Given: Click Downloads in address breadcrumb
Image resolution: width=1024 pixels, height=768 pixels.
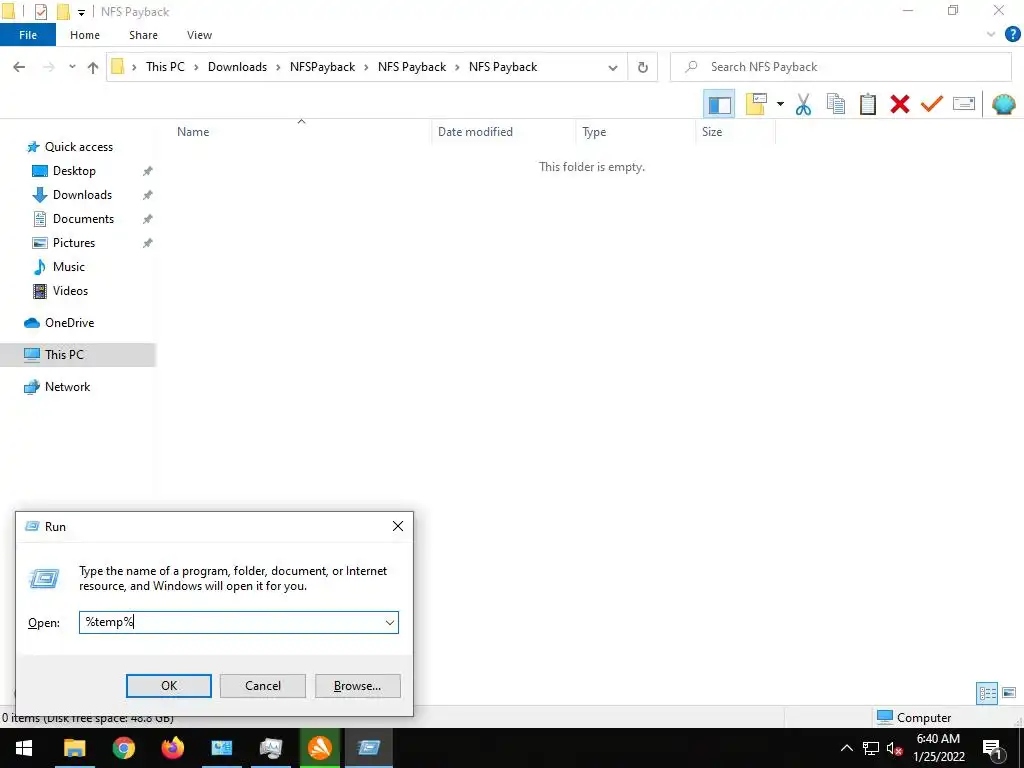Looking at the screenshot, I should coord(237,67).
